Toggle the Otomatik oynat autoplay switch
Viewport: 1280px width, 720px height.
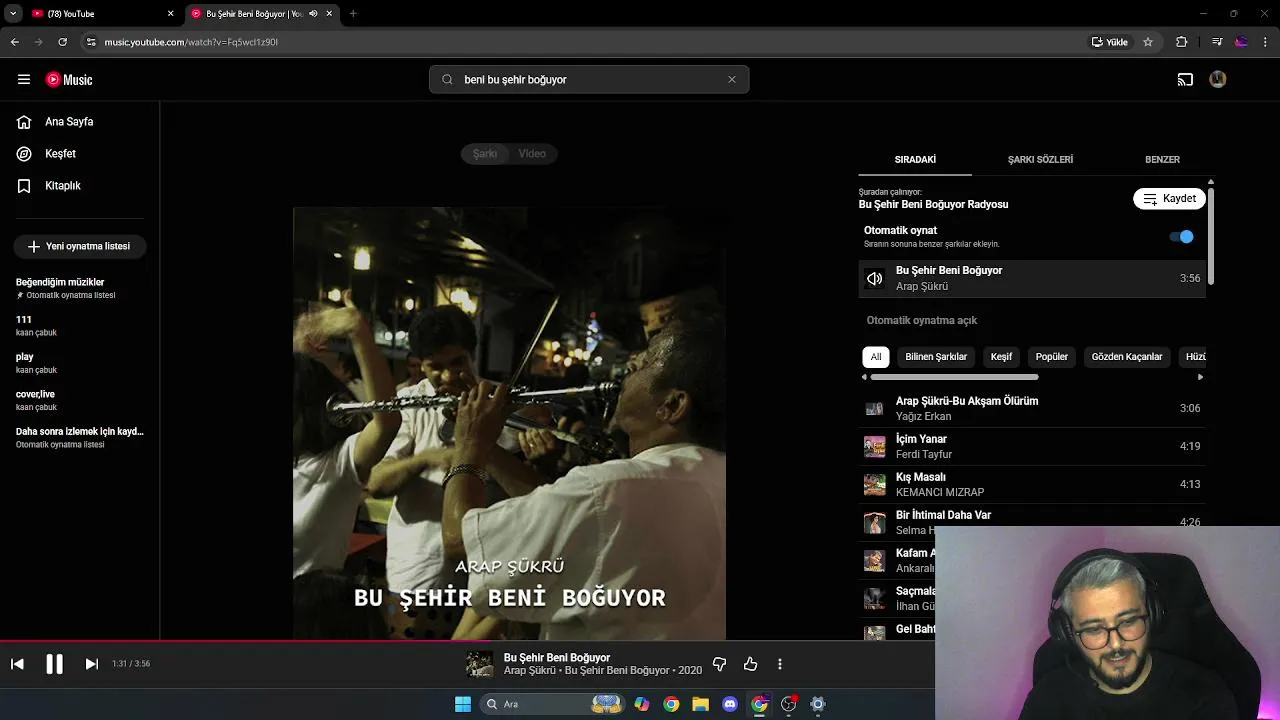[x=1182, y=237]
